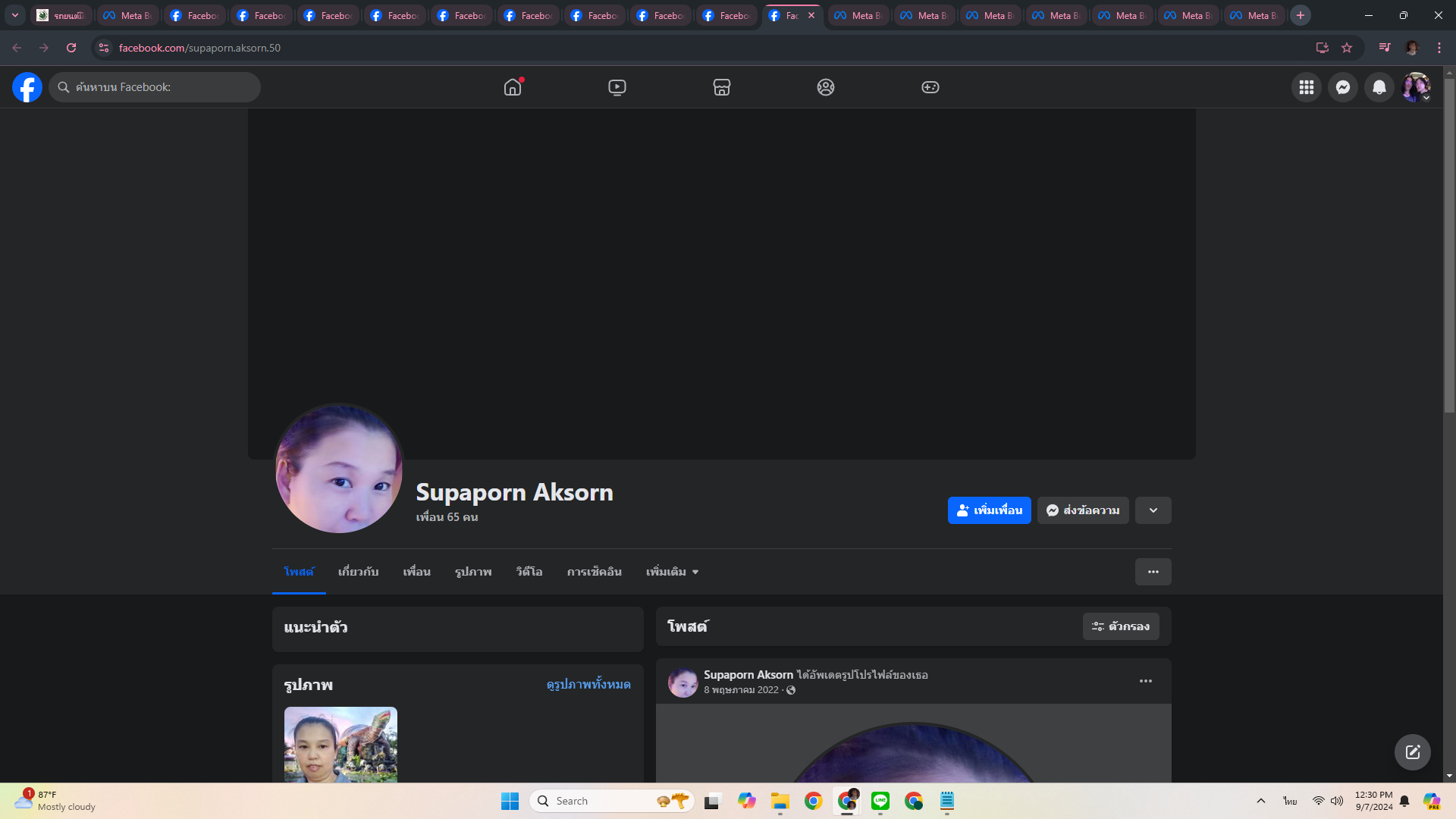
Task: Click the ดูรูปภาพทั้งหมด link
Action: pyautogui.click(x=588, y=684)
